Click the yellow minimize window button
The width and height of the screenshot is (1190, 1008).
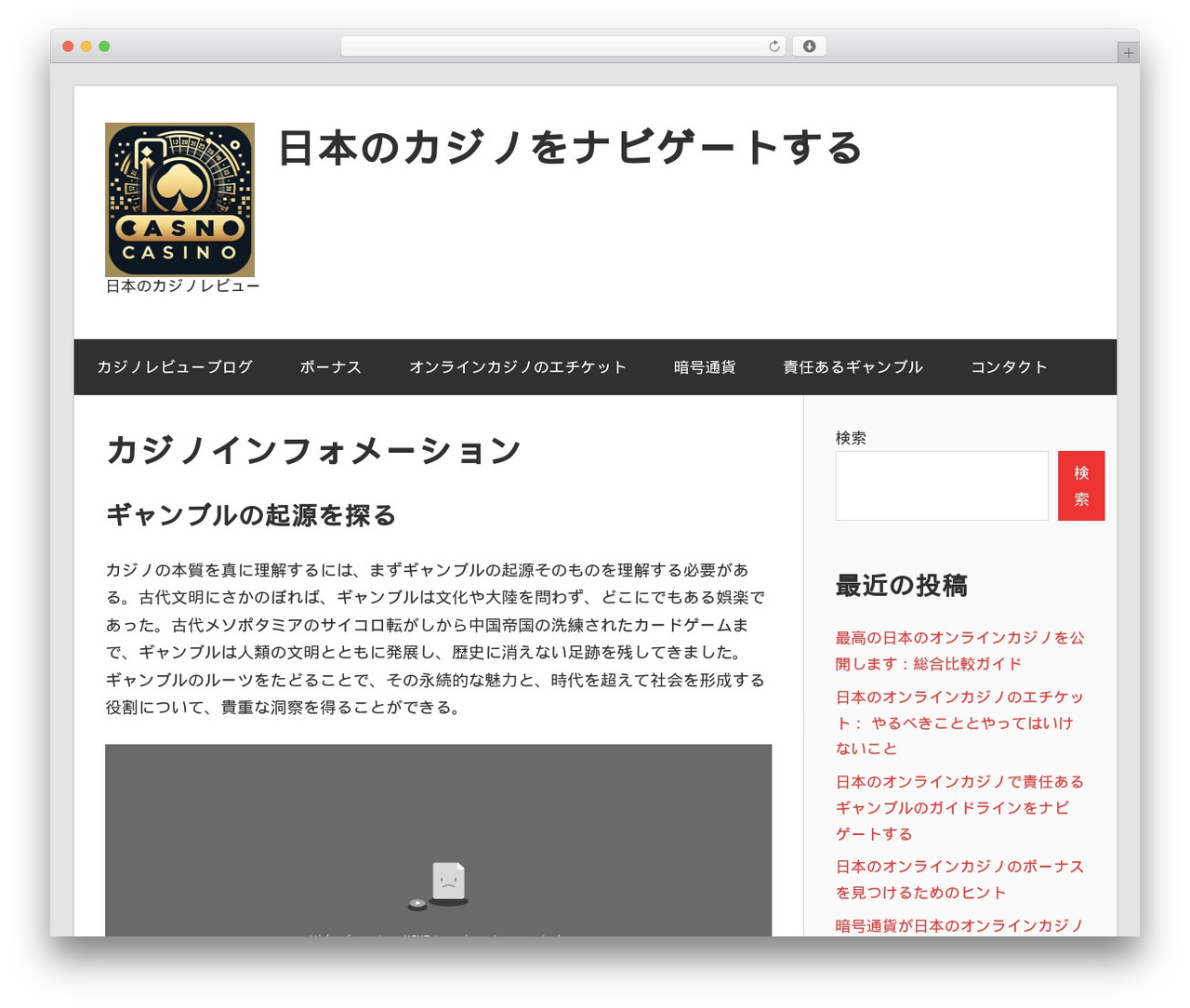tap(86, 46)
